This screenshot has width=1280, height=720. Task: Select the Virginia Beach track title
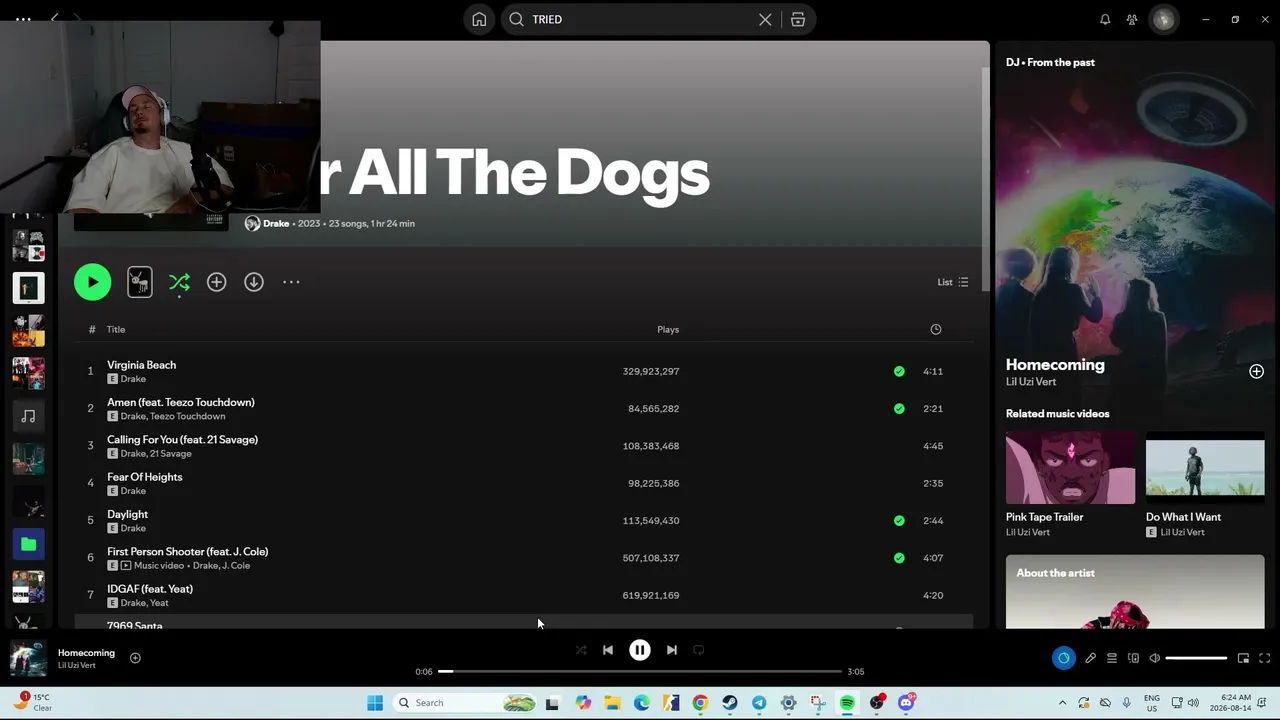[141, 365]
